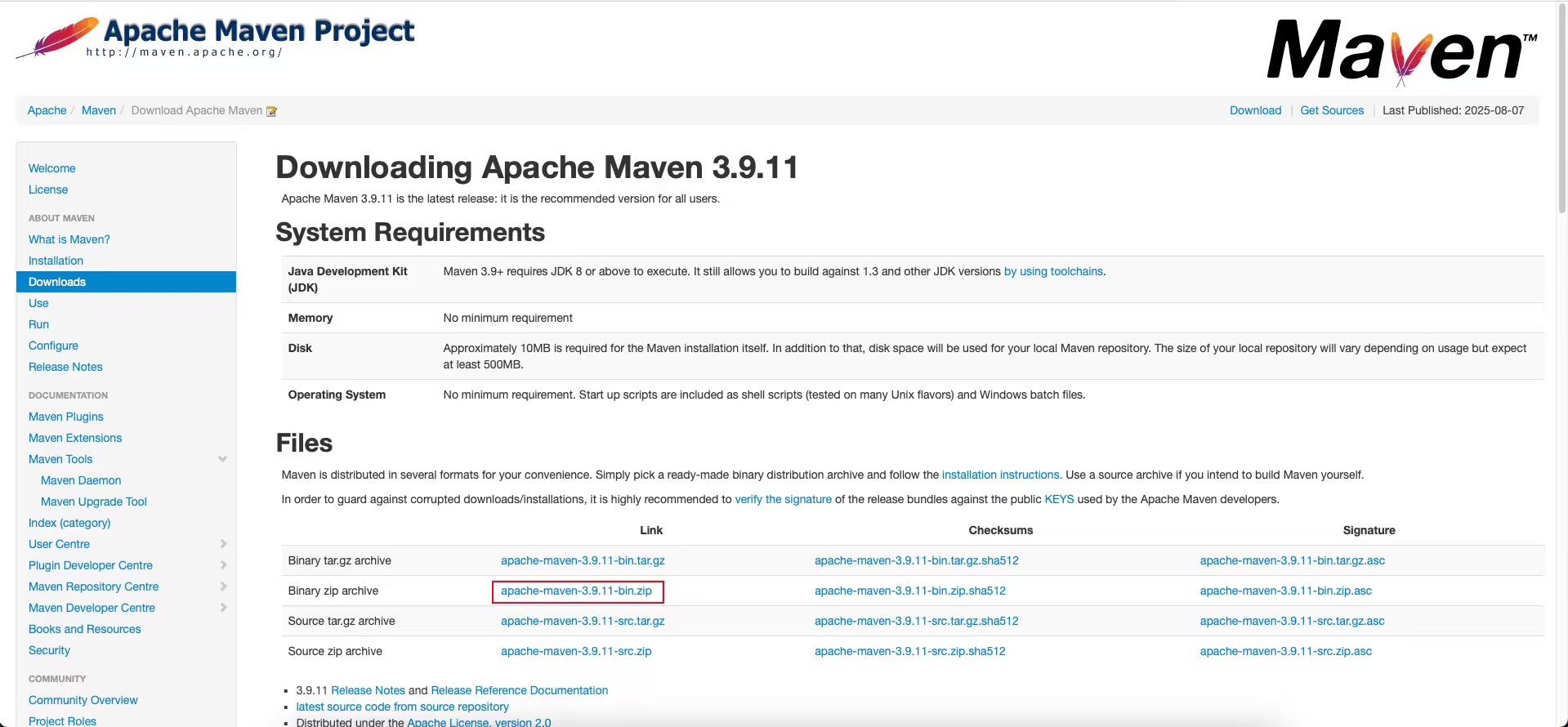The height and width of the screenshot is (727, 1568).
Task: Click the Maven logo at top right
Action: (x=1401, y=51)
